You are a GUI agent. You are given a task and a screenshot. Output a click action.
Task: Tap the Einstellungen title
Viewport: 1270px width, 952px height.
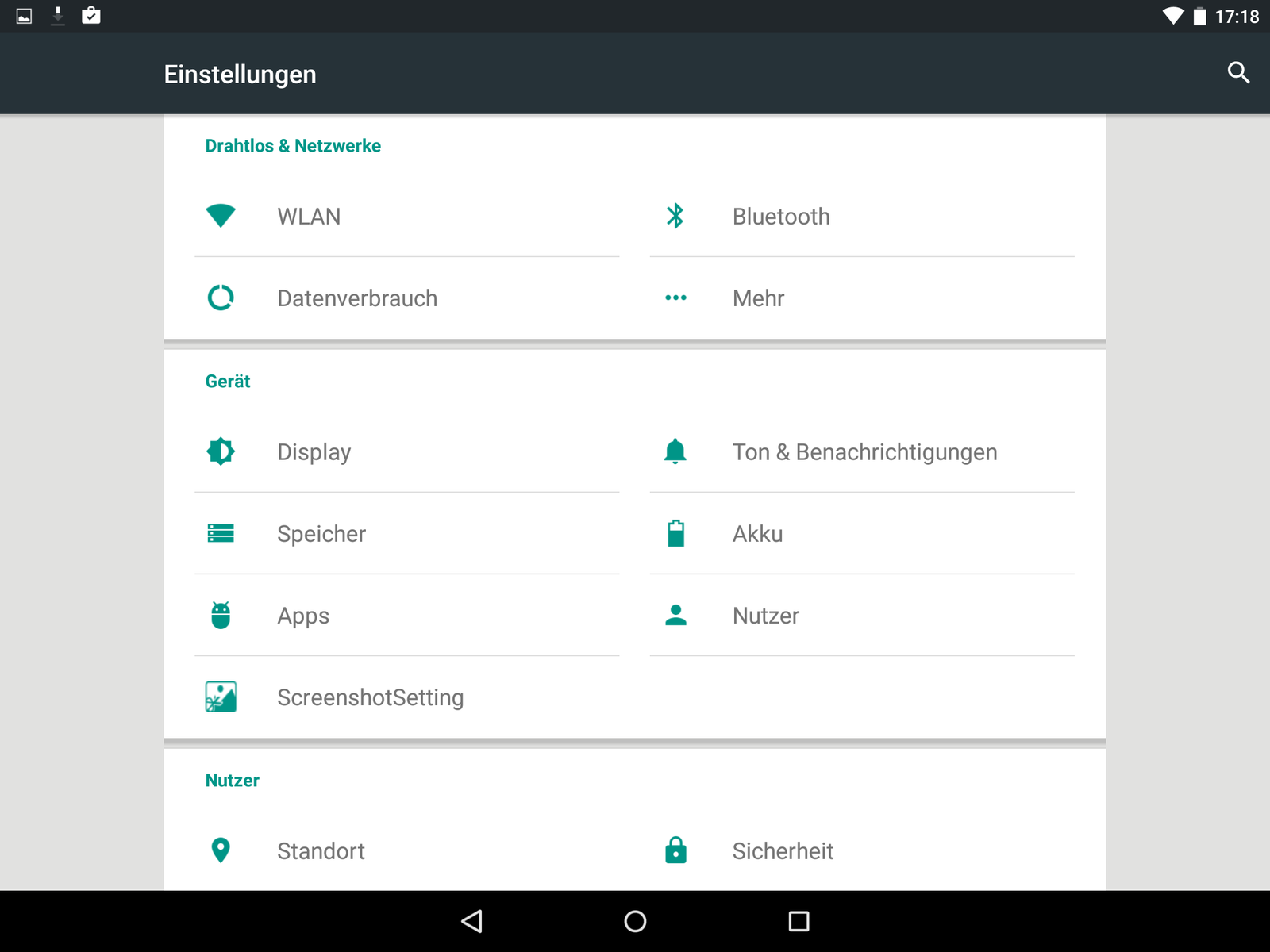tap(241, 74)
